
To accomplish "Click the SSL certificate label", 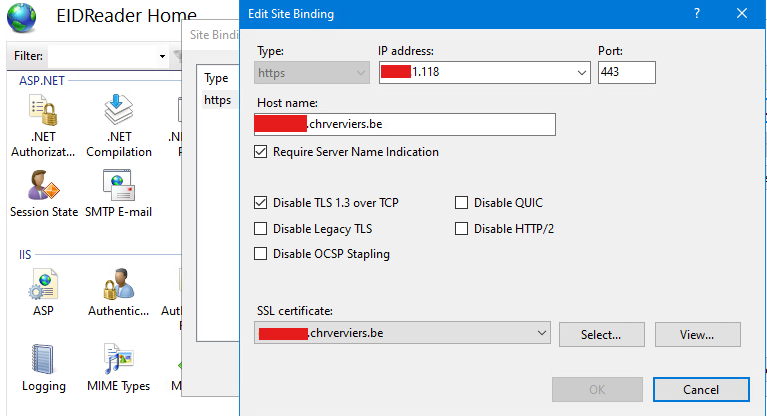I will (x=294, y=311).
